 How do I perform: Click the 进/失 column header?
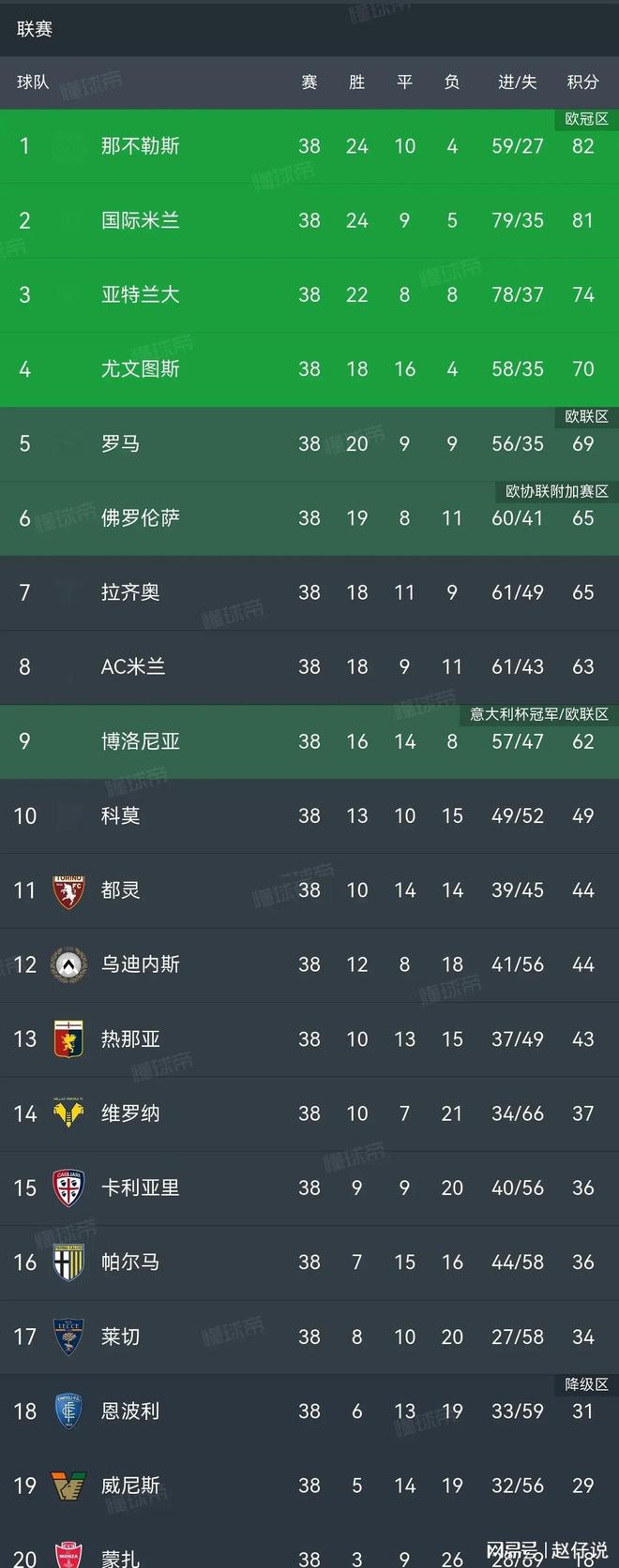point(517,82)
